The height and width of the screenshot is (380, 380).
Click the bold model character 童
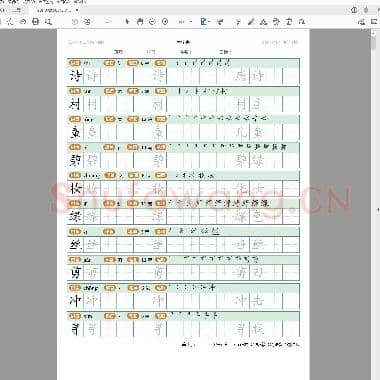(x=75, y=132)
